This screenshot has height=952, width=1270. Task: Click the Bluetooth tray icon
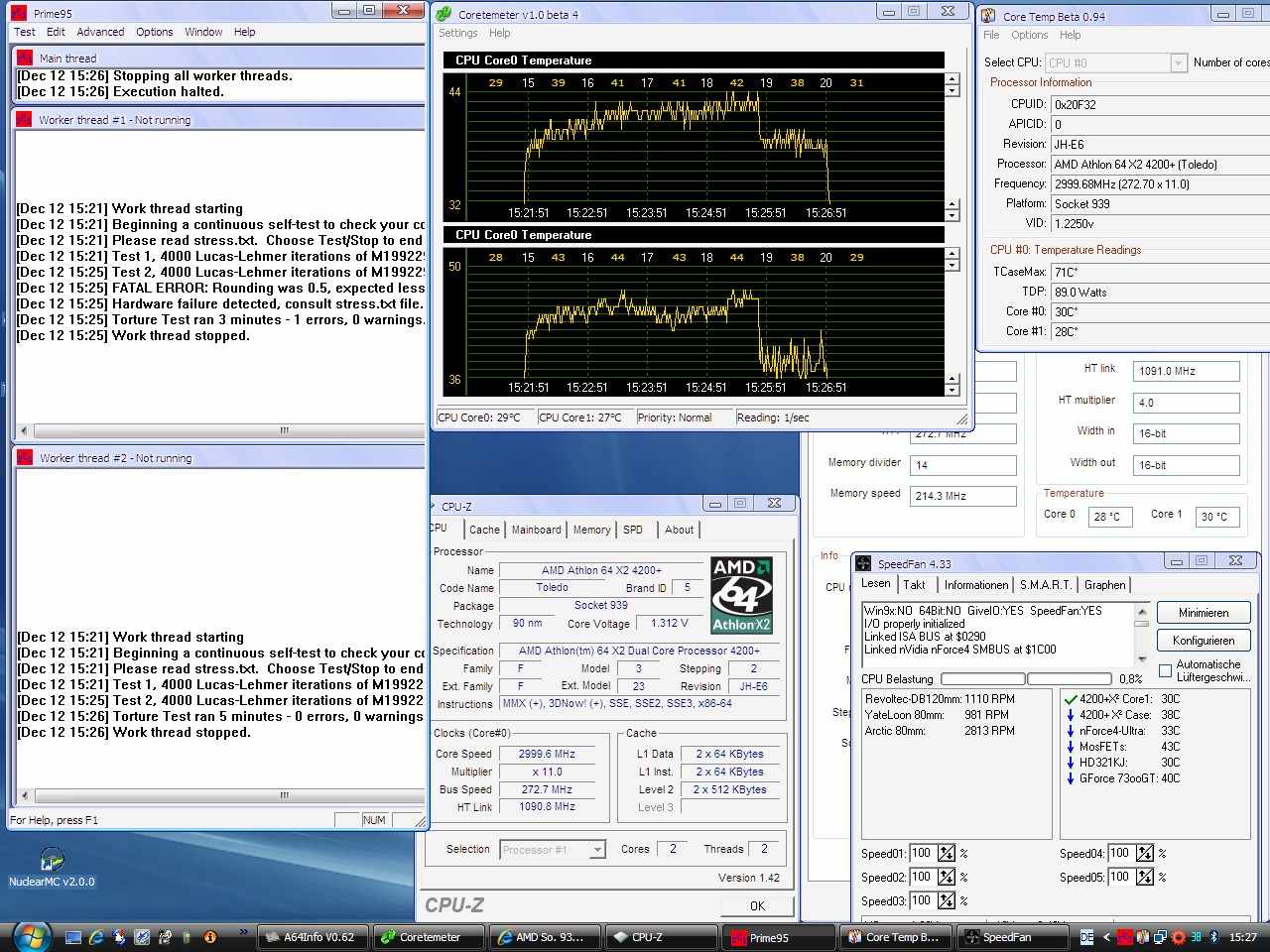pos(1212,937)
